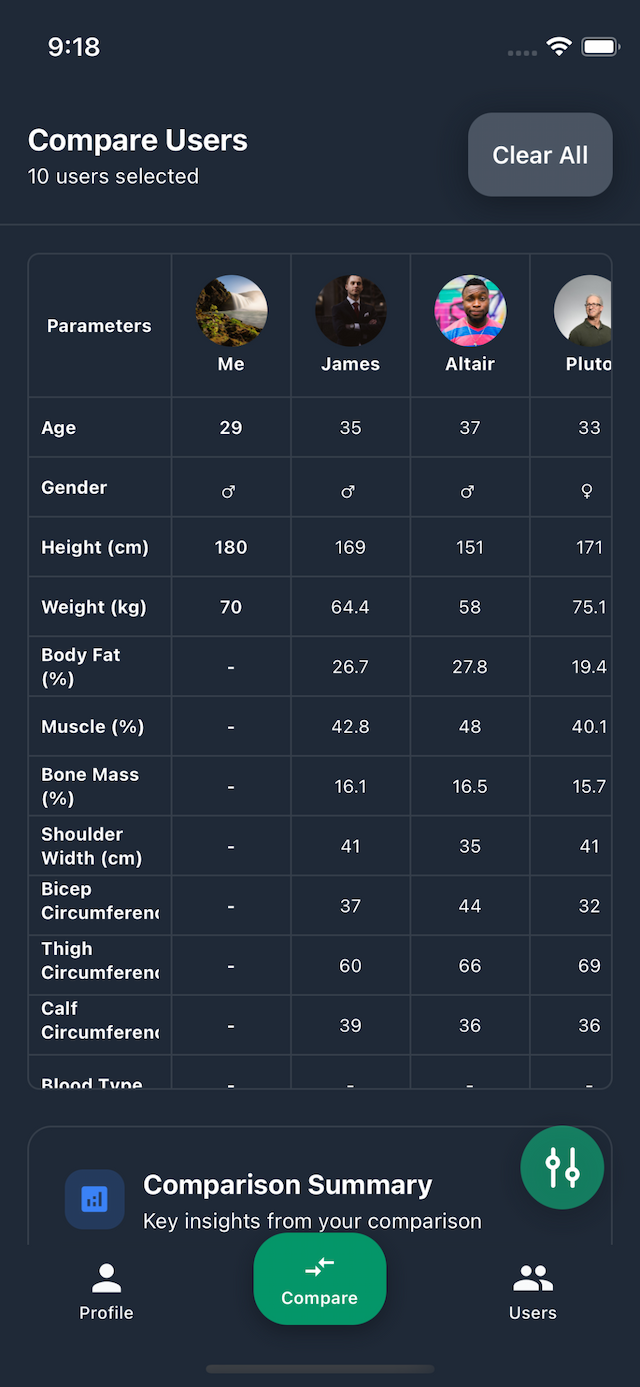Image resolution: width=640 pixels, height=1387 pixels.
Task: Switch to the Users tab
Action: coord(532,1290)
